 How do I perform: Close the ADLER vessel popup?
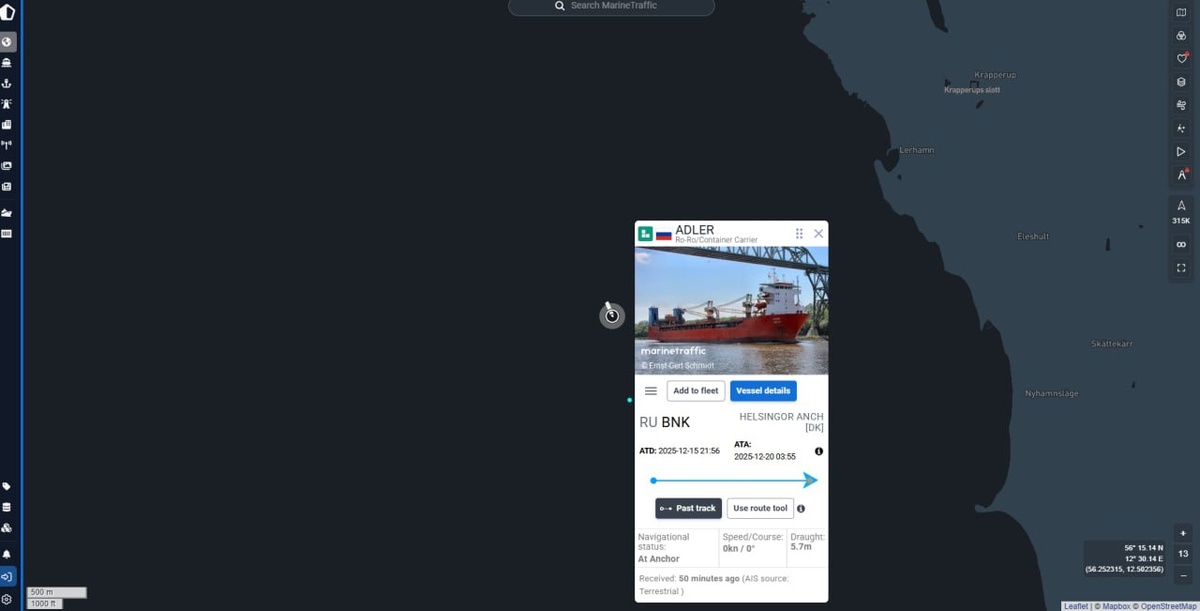point(819,233)
